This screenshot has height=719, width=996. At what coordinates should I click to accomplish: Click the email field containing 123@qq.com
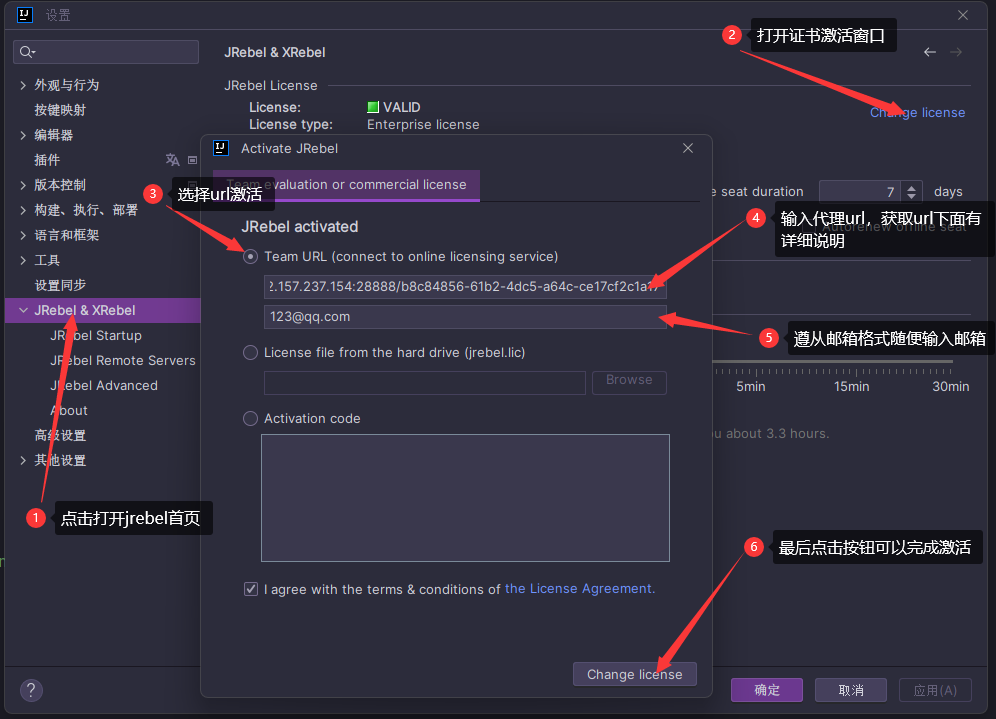465,316
